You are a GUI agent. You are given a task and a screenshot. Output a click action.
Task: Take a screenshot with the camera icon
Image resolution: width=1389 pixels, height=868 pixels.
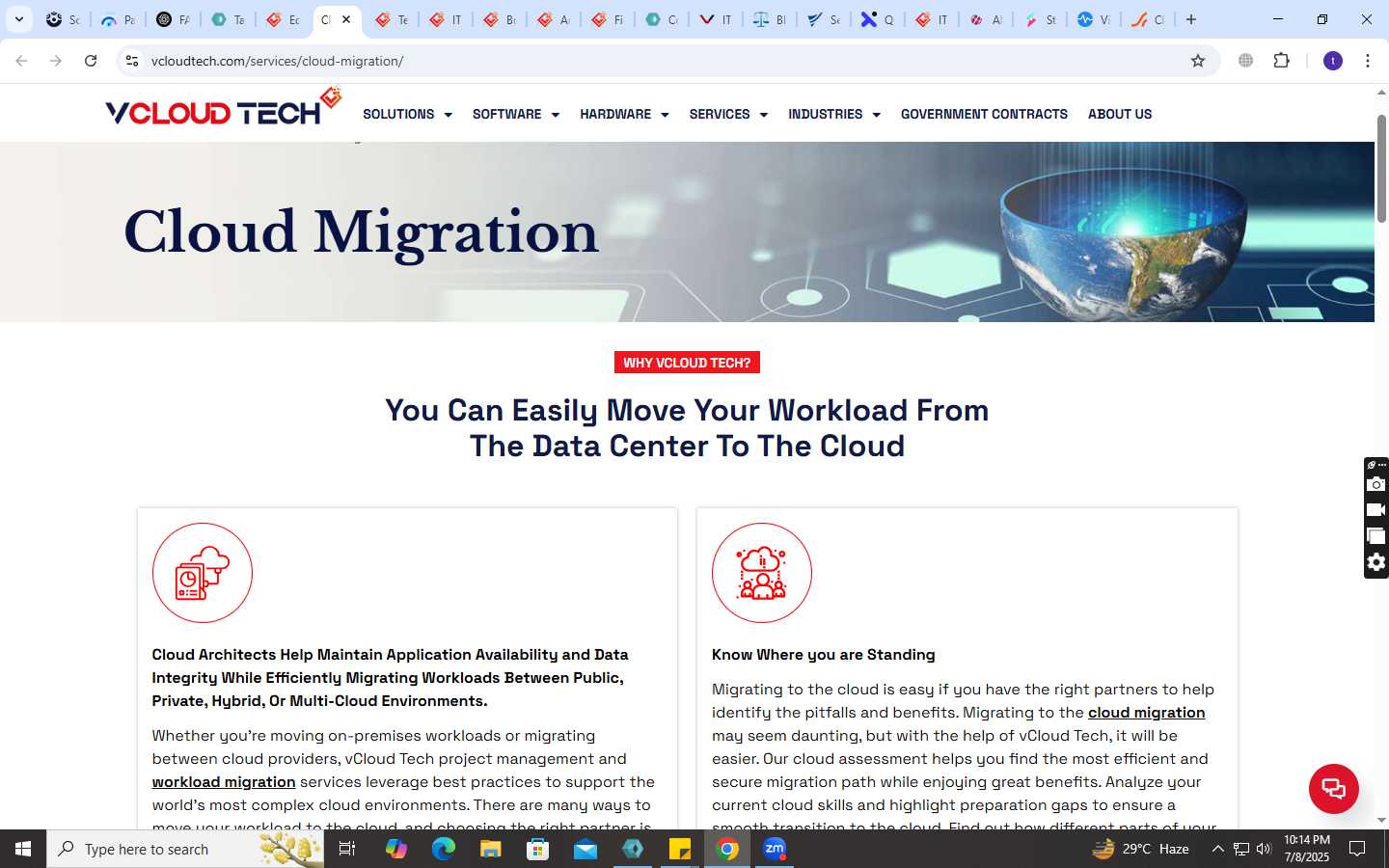pyautogui.click(x=1376, y=484)
